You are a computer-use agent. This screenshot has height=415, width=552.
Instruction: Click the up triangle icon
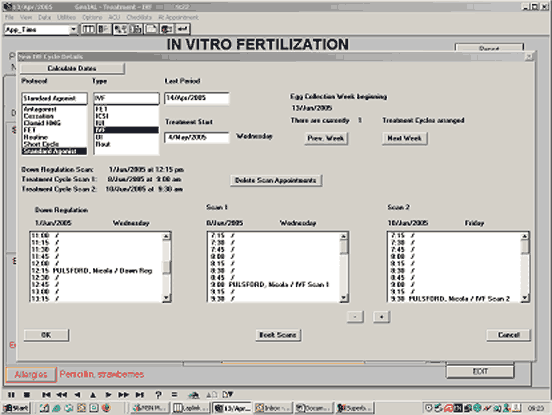(93, 395)
